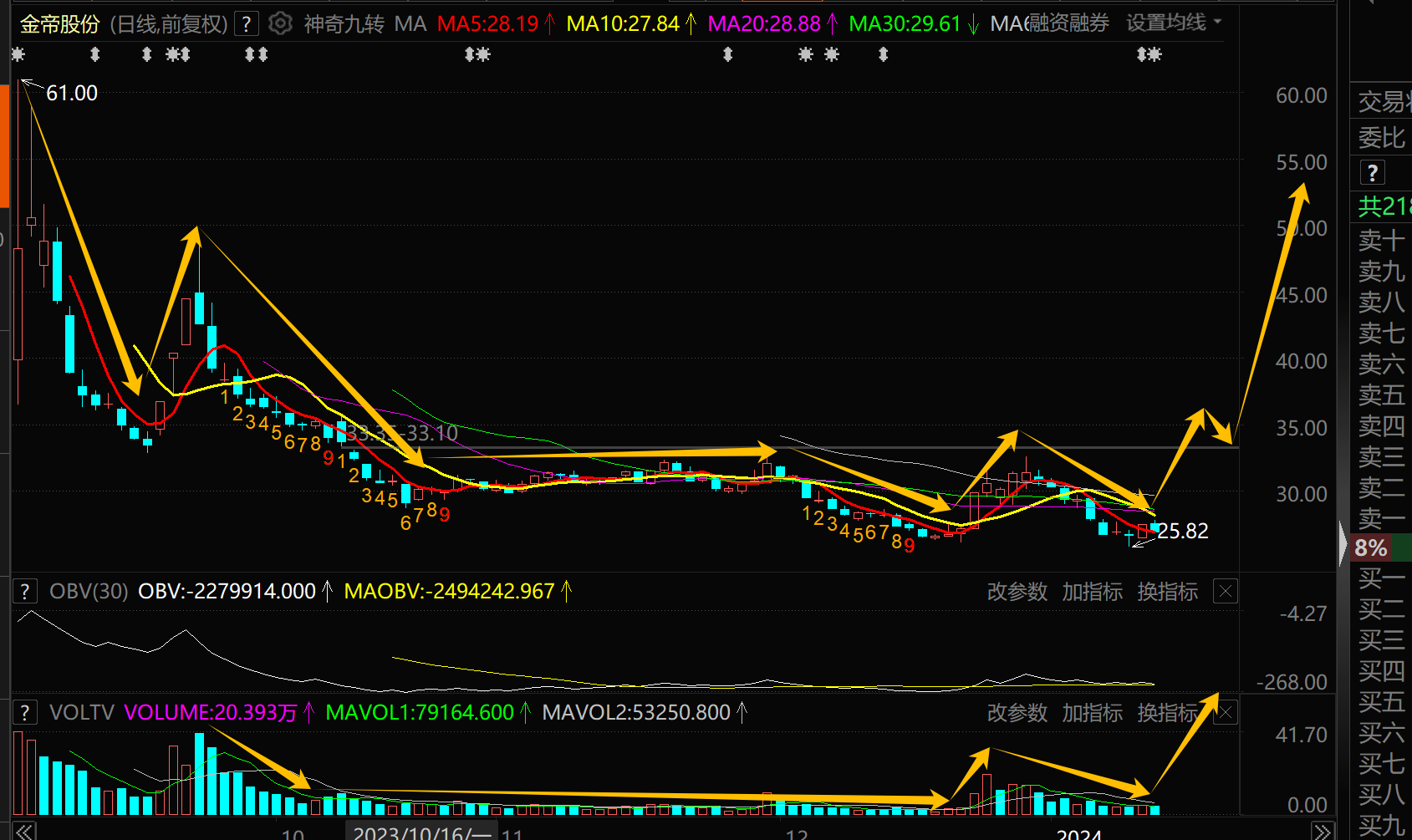1412x840 pixels.
Task: Open chart settings gear icon
Action: tap(281, 23)
